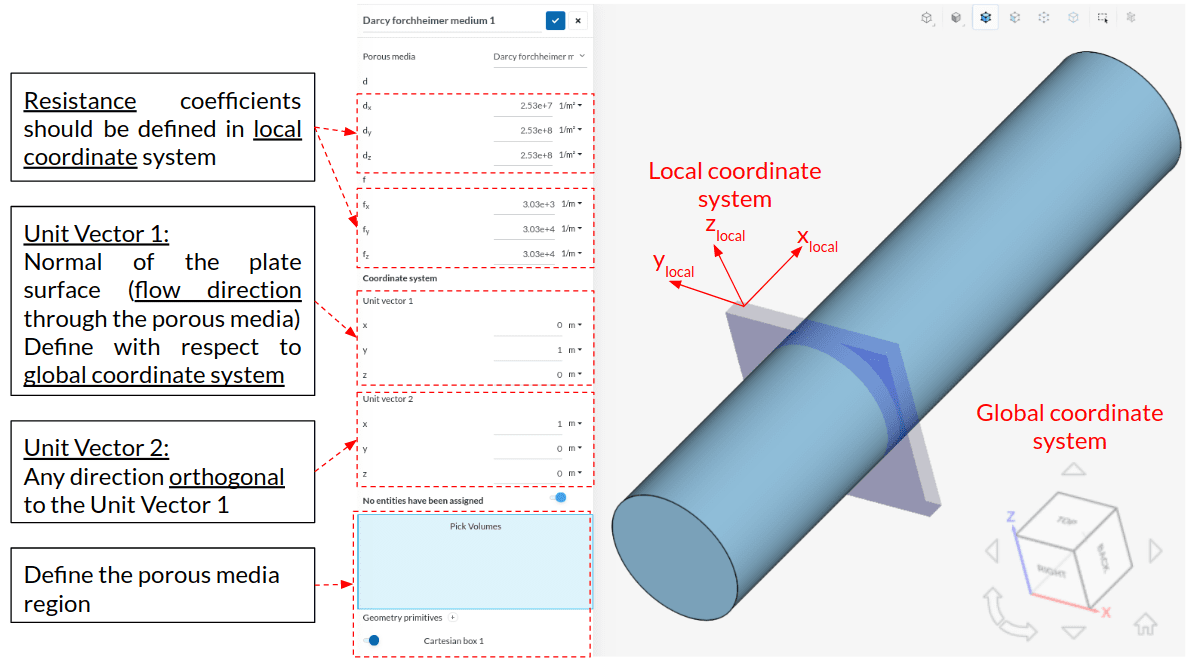The width and height of the screenshot is (1192, 664).
Task: Click the home view icon
Action: [x=1145, y=624]
